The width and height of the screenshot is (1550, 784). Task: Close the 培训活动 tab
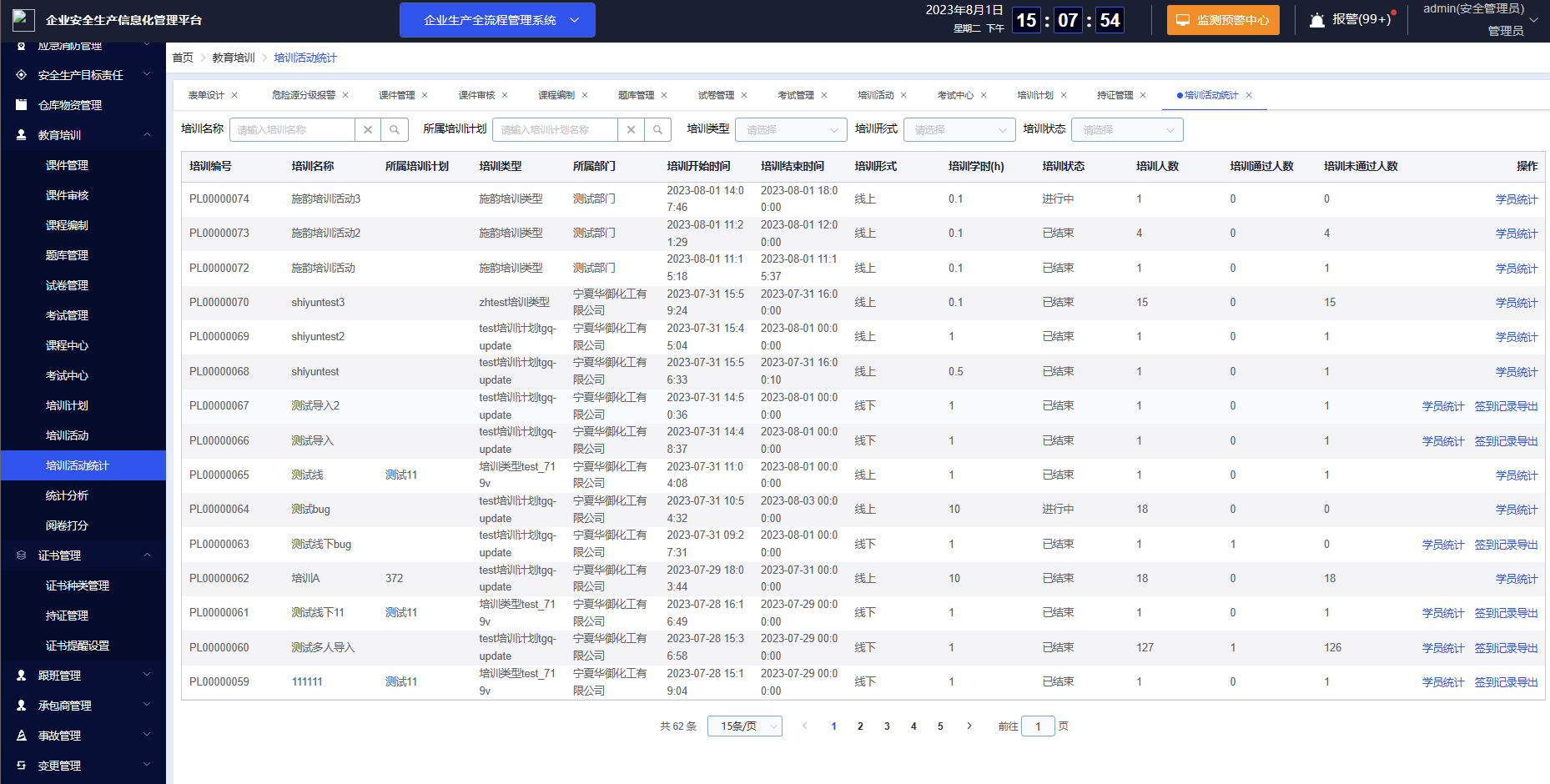pos(903,95)
